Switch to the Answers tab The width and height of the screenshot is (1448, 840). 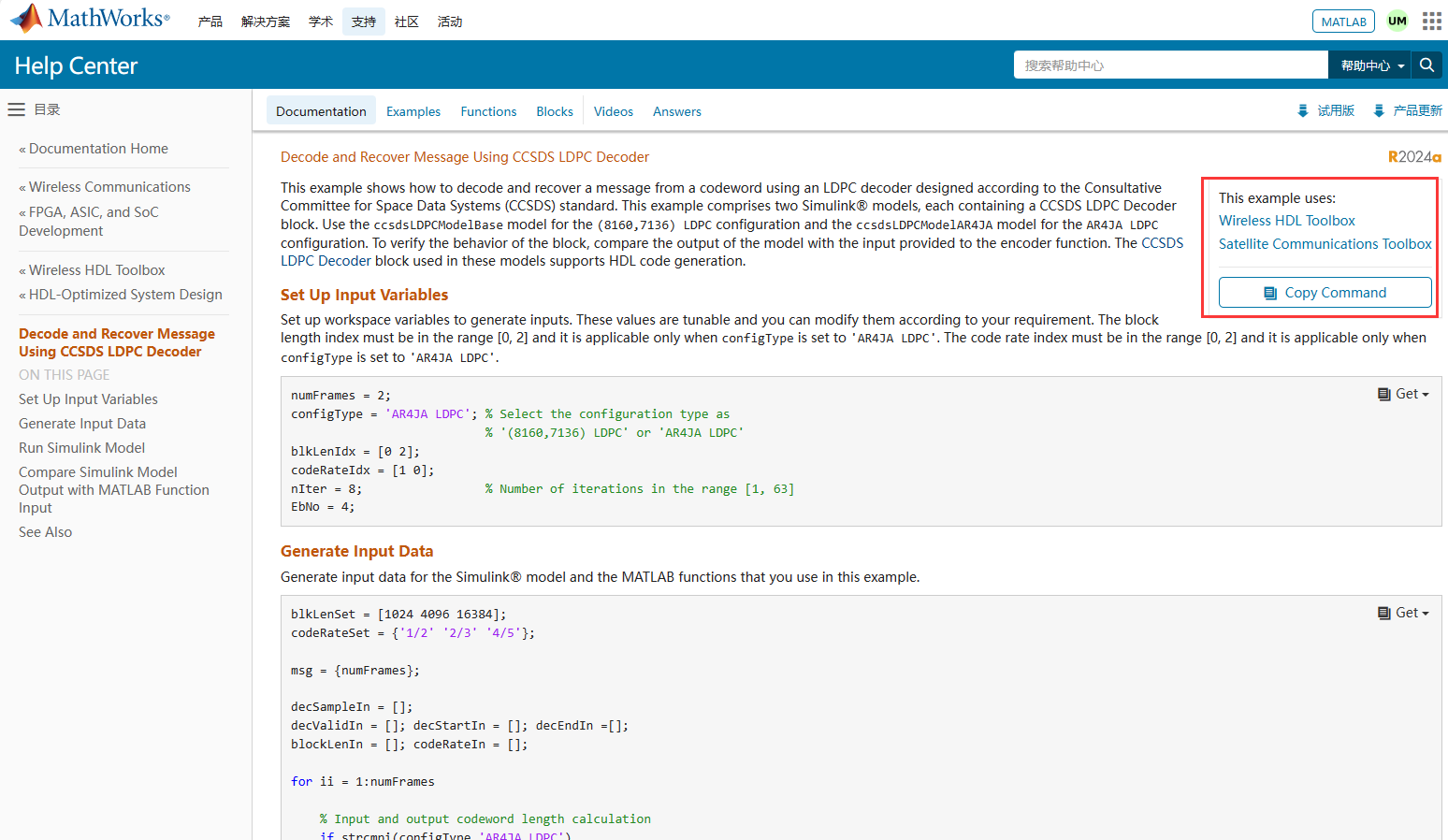(677, 111)
